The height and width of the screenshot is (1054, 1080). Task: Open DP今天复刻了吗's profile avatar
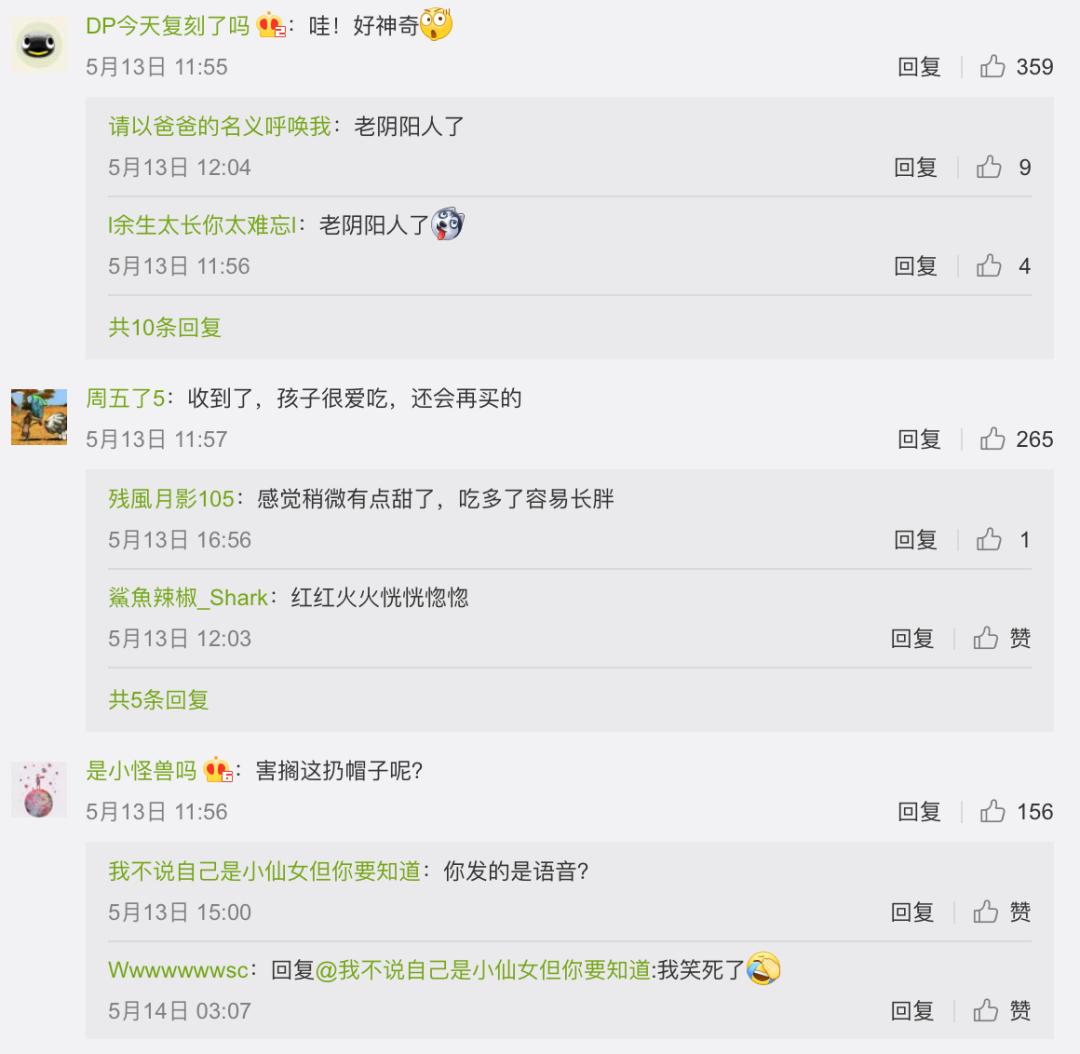39,45
